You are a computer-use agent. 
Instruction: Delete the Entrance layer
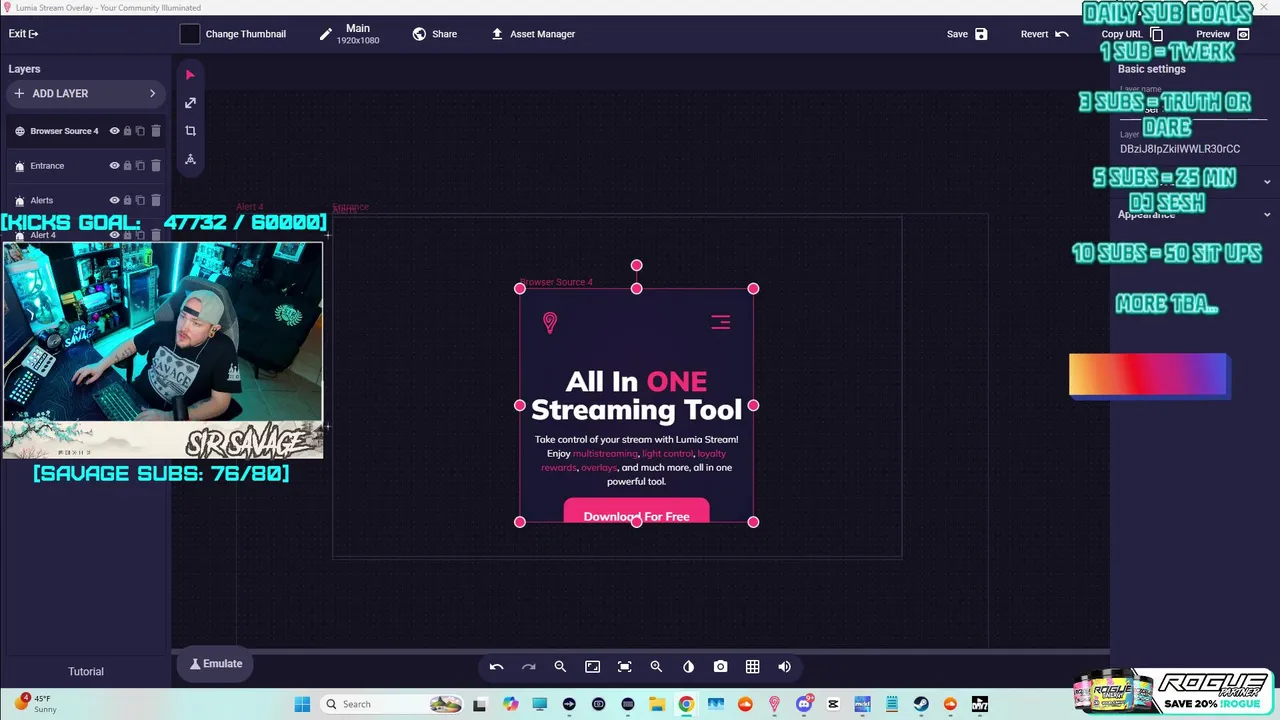coord(156,166)
